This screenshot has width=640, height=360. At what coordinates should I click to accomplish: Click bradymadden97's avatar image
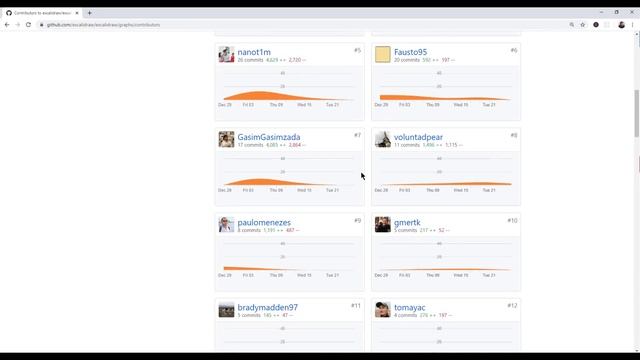(x=226, y=309)
